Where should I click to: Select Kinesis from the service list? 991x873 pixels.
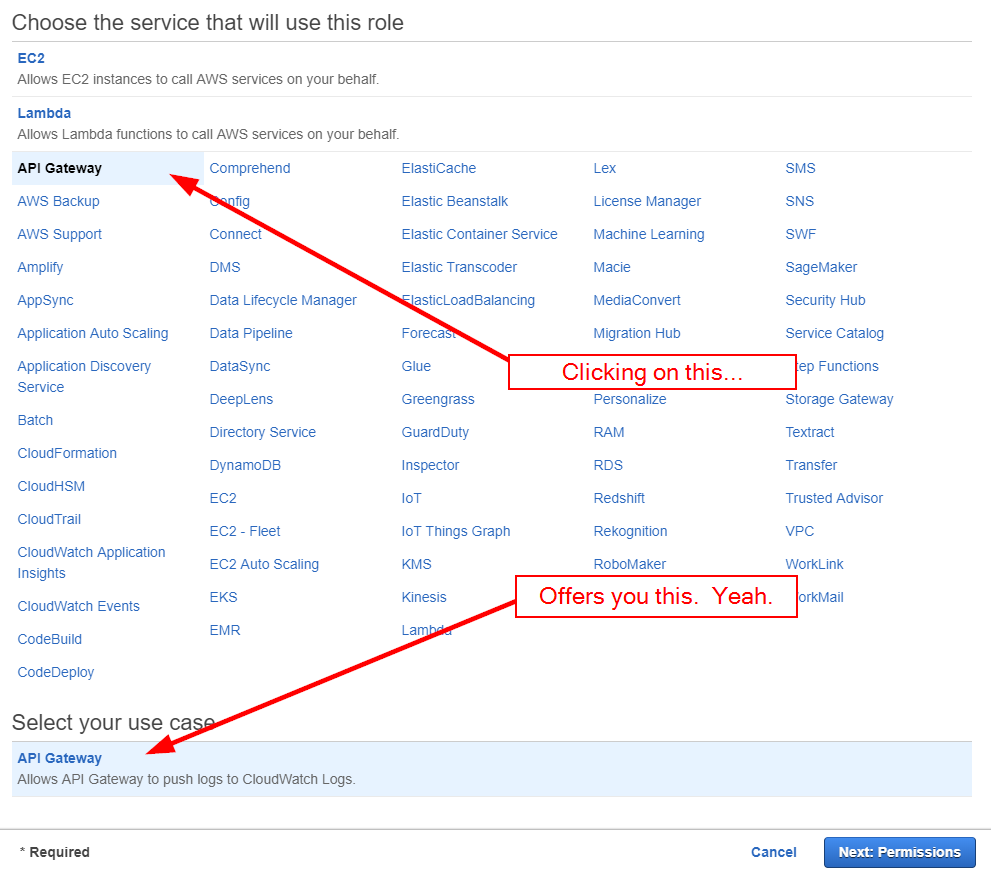424,597
